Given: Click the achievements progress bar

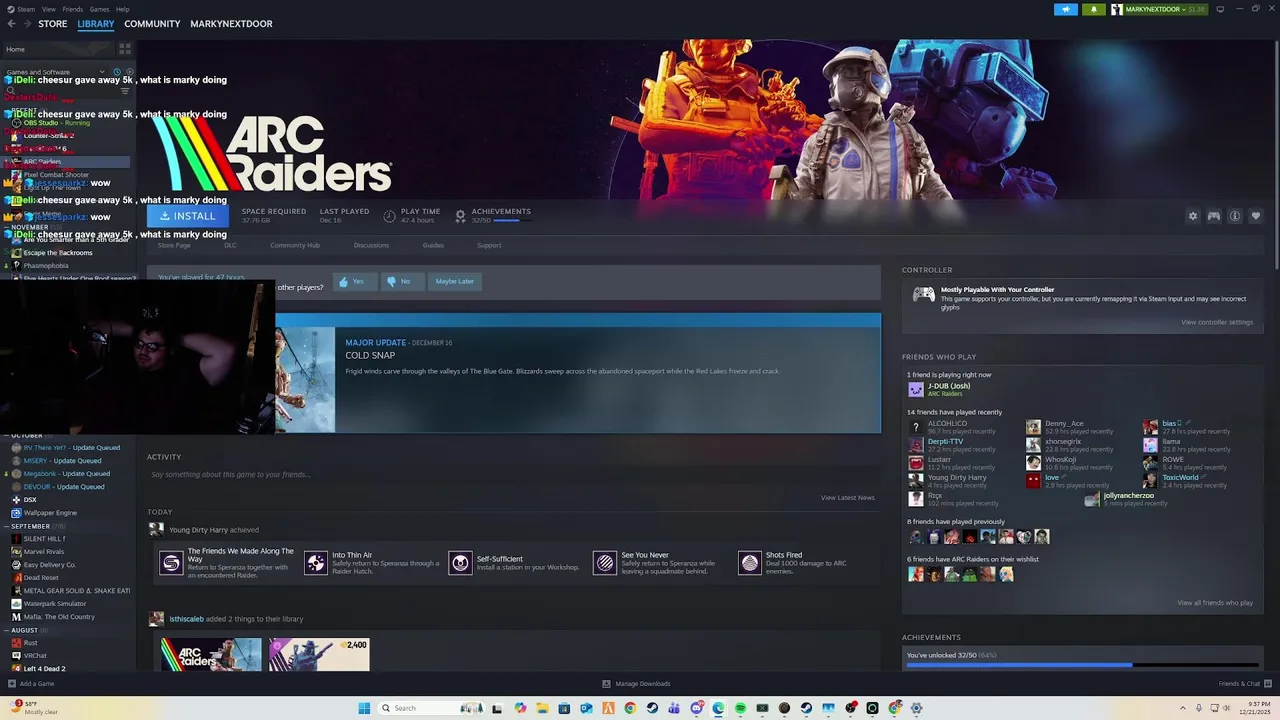Looking at the screenshot, I should (x=1082, y=664).
